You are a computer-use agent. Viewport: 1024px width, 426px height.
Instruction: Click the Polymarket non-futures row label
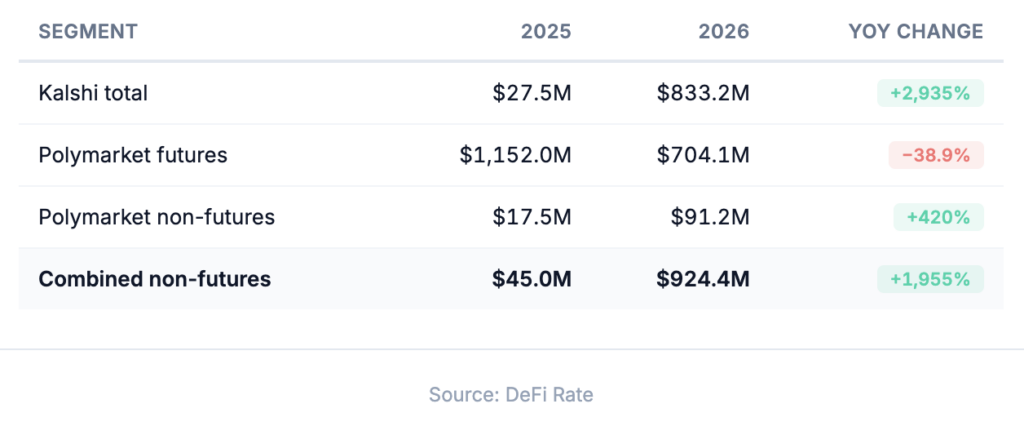(x=156, y=217)
